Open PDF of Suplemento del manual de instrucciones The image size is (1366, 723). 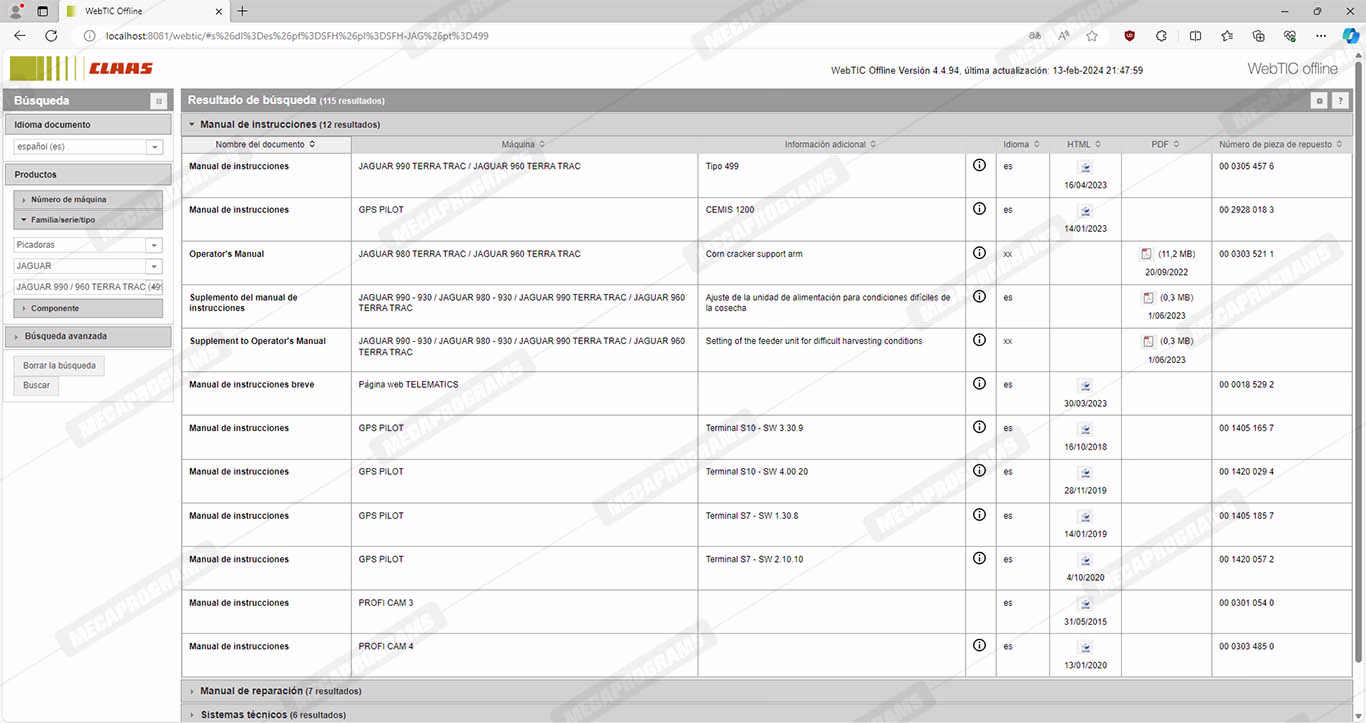pyautogui.click(x=1147, y=298)
